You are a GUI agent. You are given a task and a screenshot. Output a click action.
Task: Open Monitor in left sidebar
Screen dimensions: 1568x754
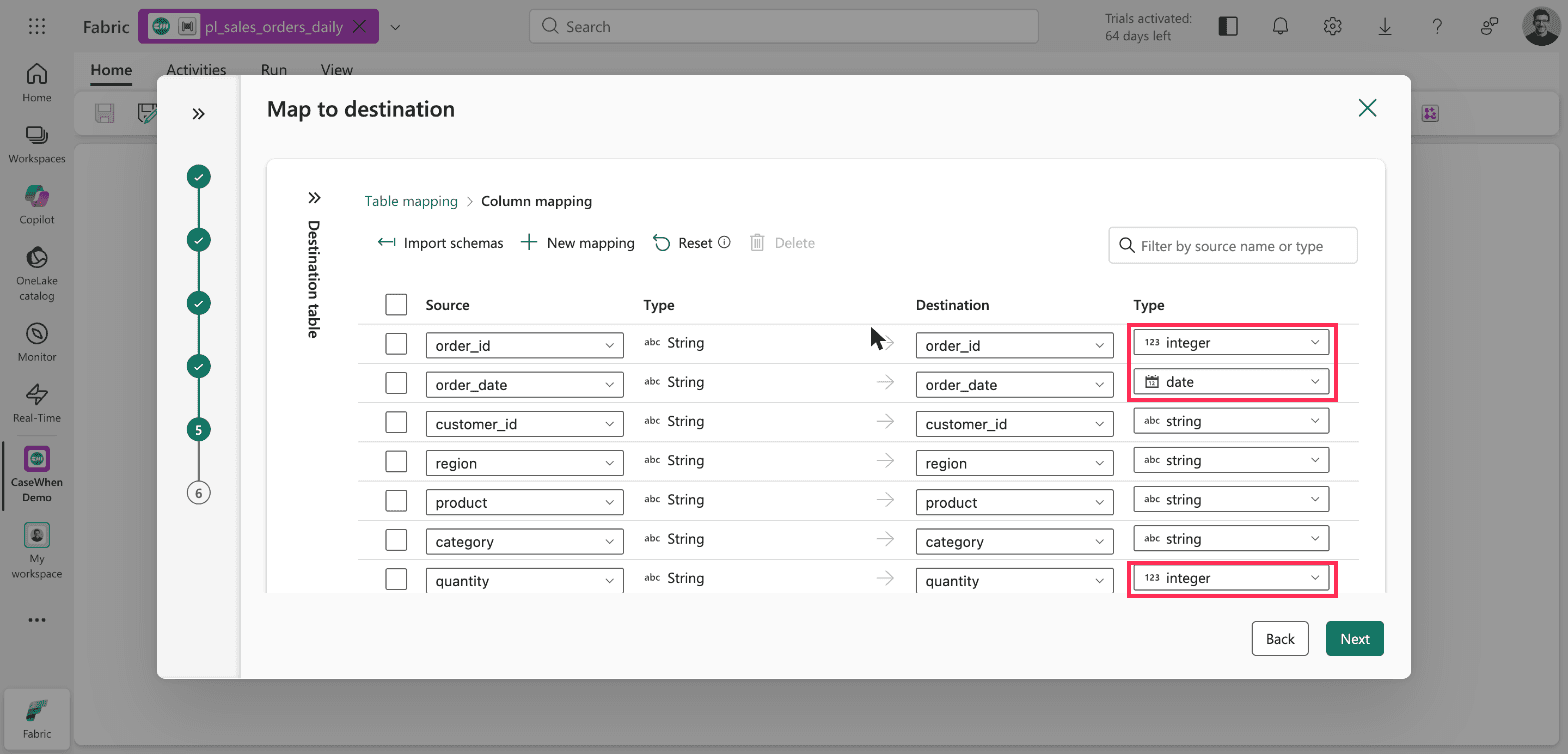[37, 342]
